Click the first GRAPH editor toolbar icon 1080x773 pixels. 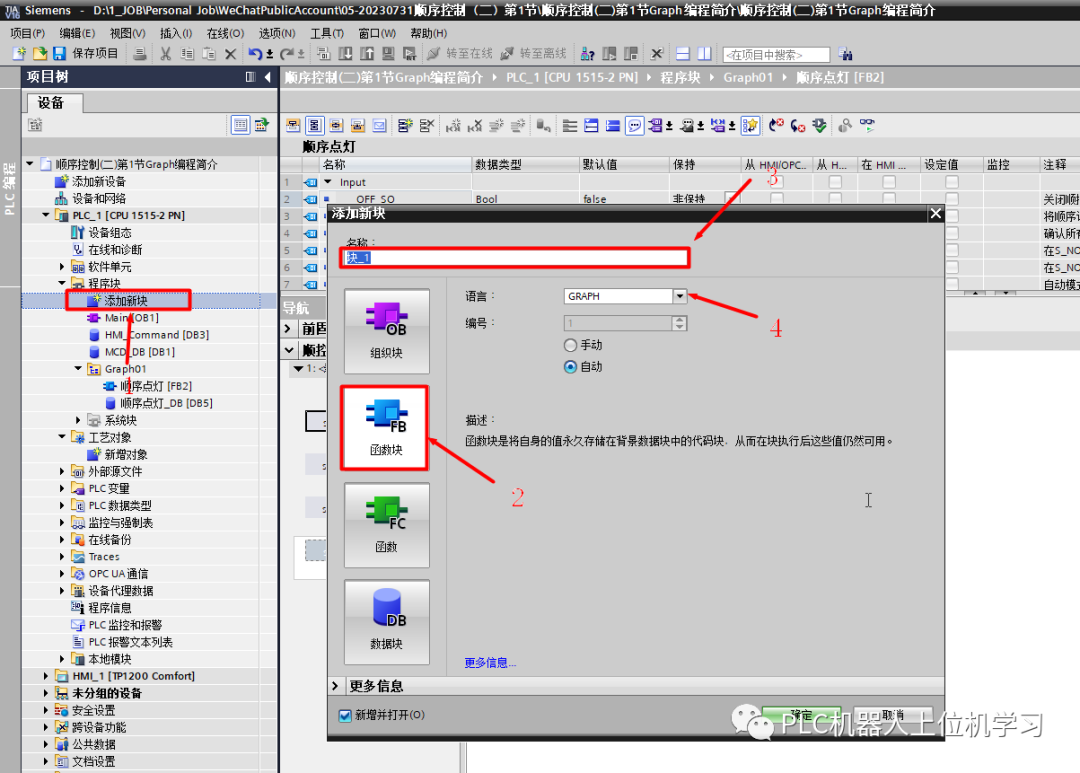click(x=293, y=125)
